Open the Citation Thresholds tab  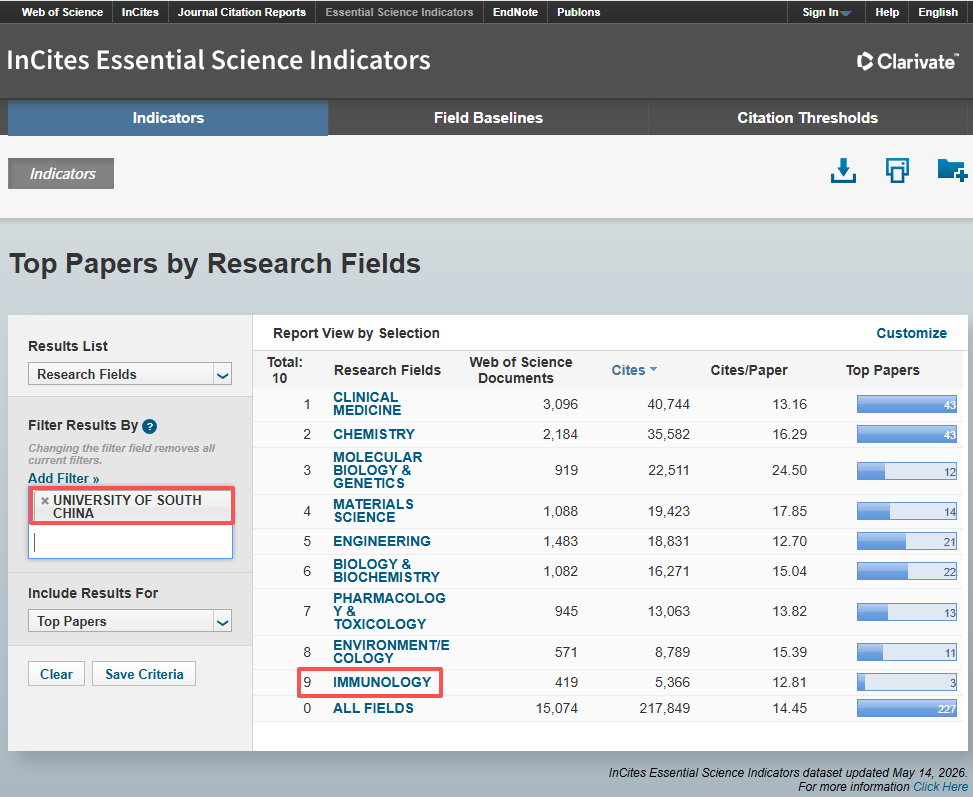pos(807,118)
